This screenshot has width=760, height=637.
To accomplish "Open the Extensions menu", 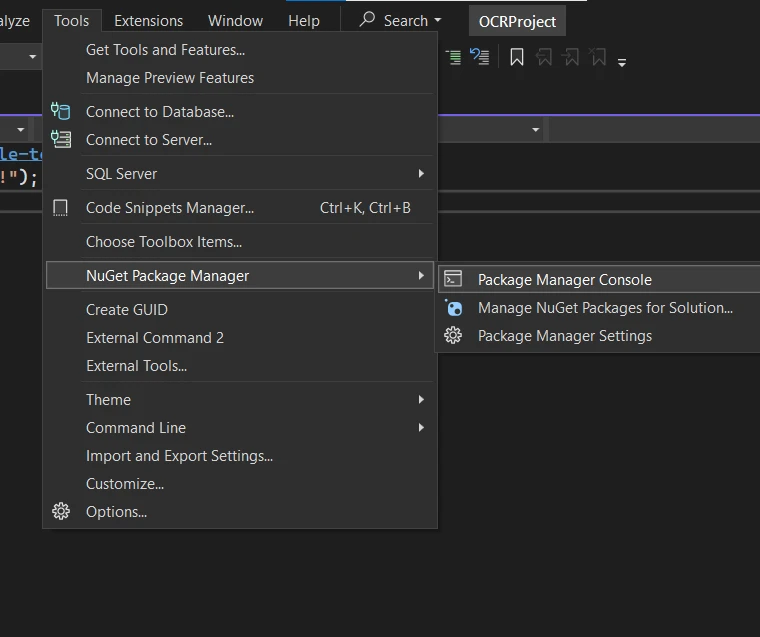I will [x=148, y=21].
